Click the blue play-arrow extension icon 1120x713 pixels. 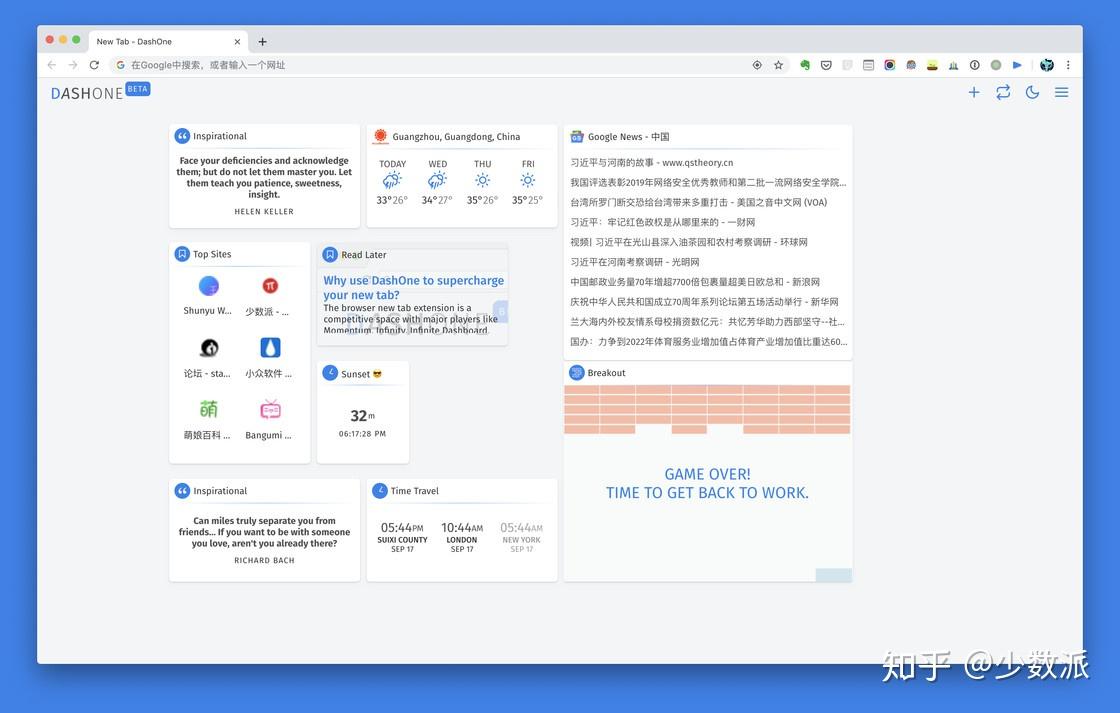[1017, 65]
